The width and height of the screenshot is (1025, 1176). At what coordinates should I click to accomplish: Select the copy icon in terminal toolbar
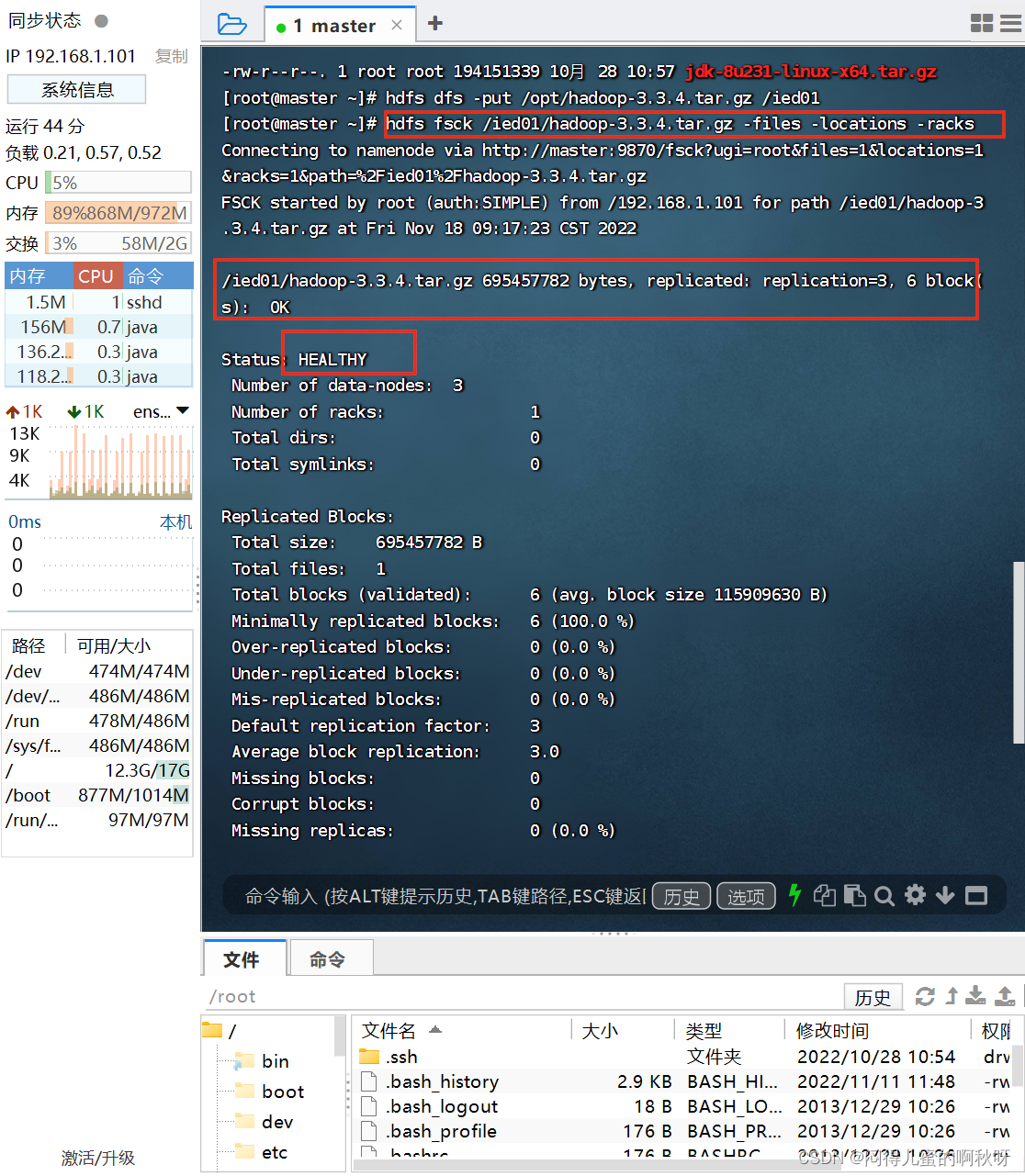[824, 895]
